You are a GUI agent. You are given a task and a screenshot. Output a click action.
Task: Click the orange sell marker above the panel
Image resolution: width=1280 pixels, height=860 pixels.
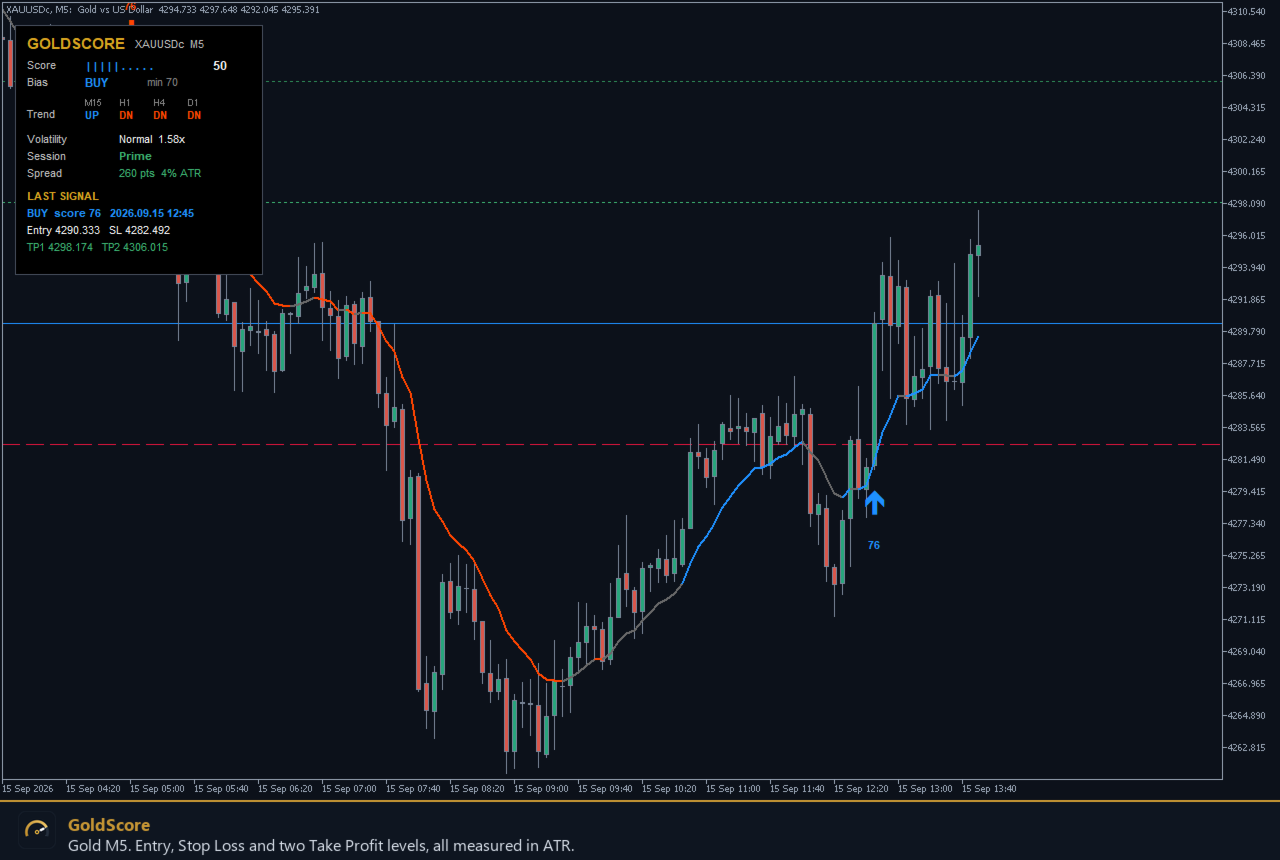coord(131,21)
